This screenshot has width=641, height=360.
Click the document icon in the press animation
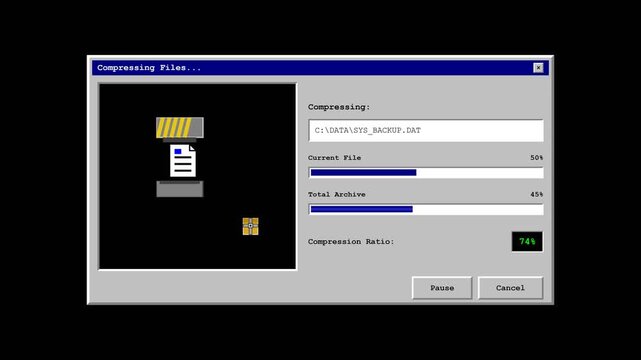pyautogui.click(x=183, y=161)
